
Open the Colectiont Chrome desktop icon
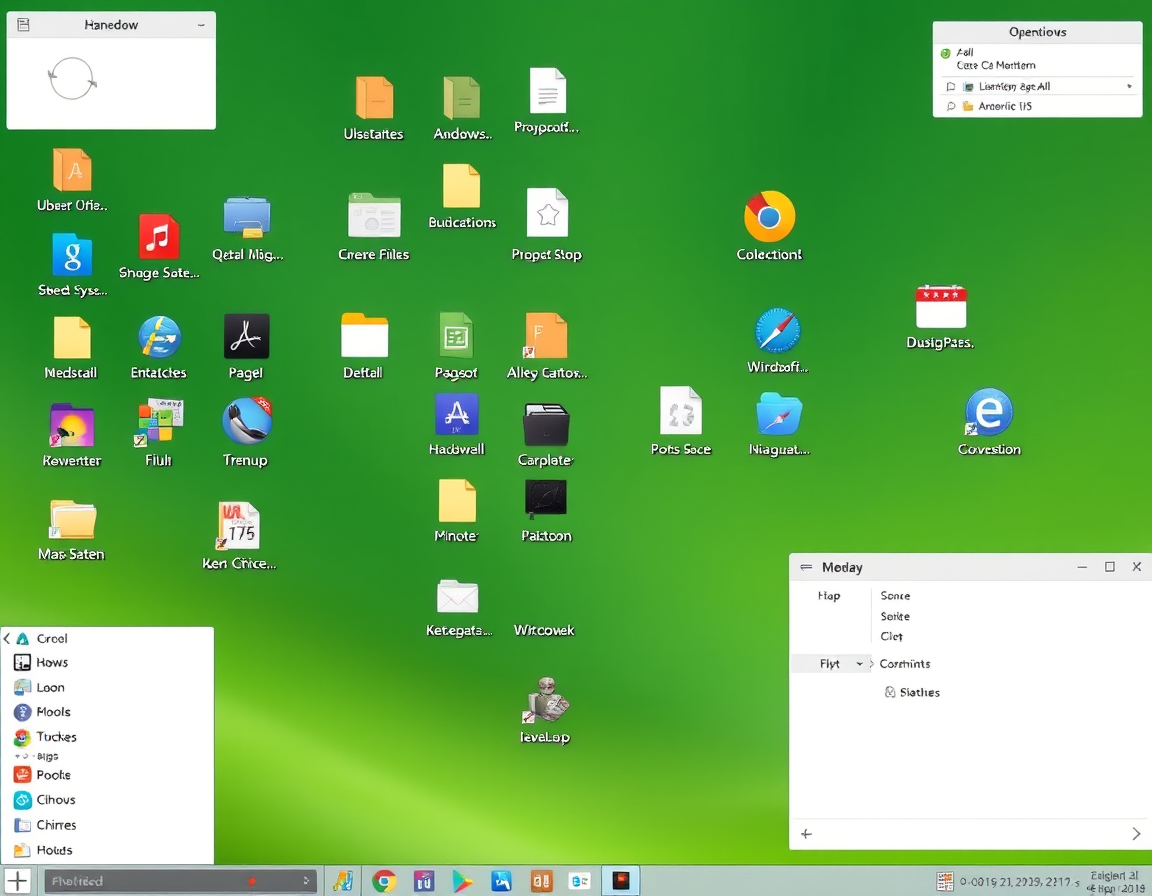(x=769, y=217)
